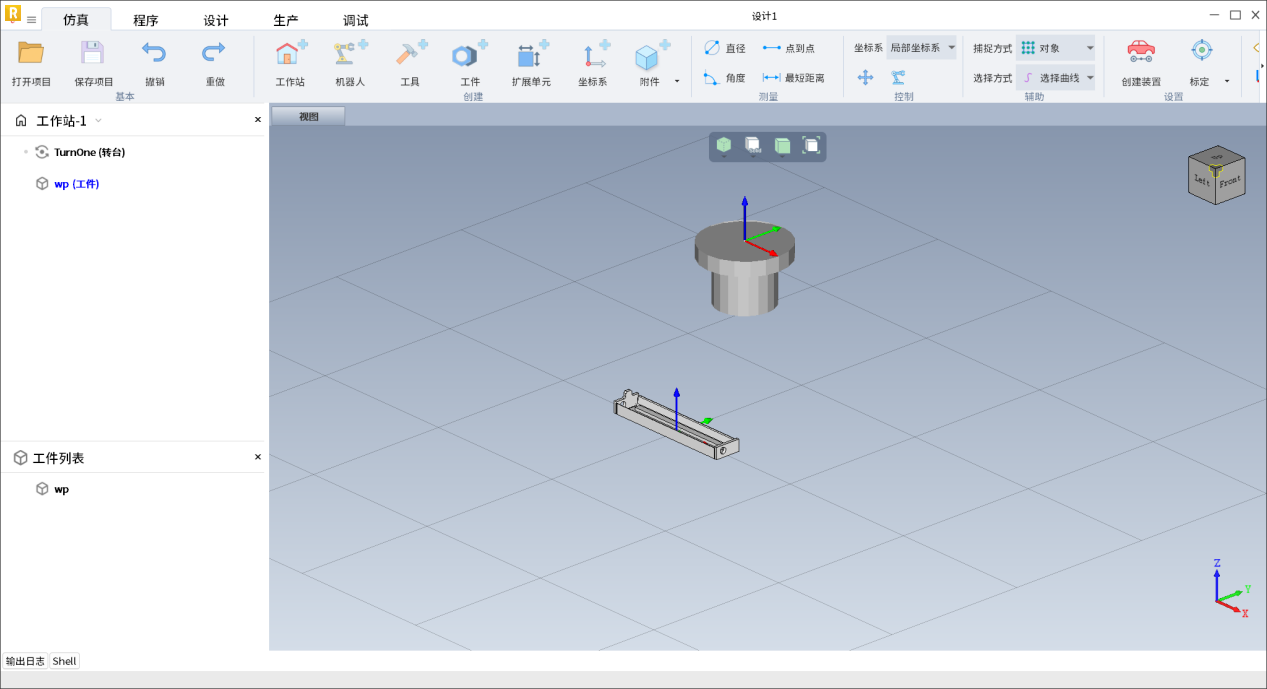Open the 调试 ribbon tab

click(356, 20)
